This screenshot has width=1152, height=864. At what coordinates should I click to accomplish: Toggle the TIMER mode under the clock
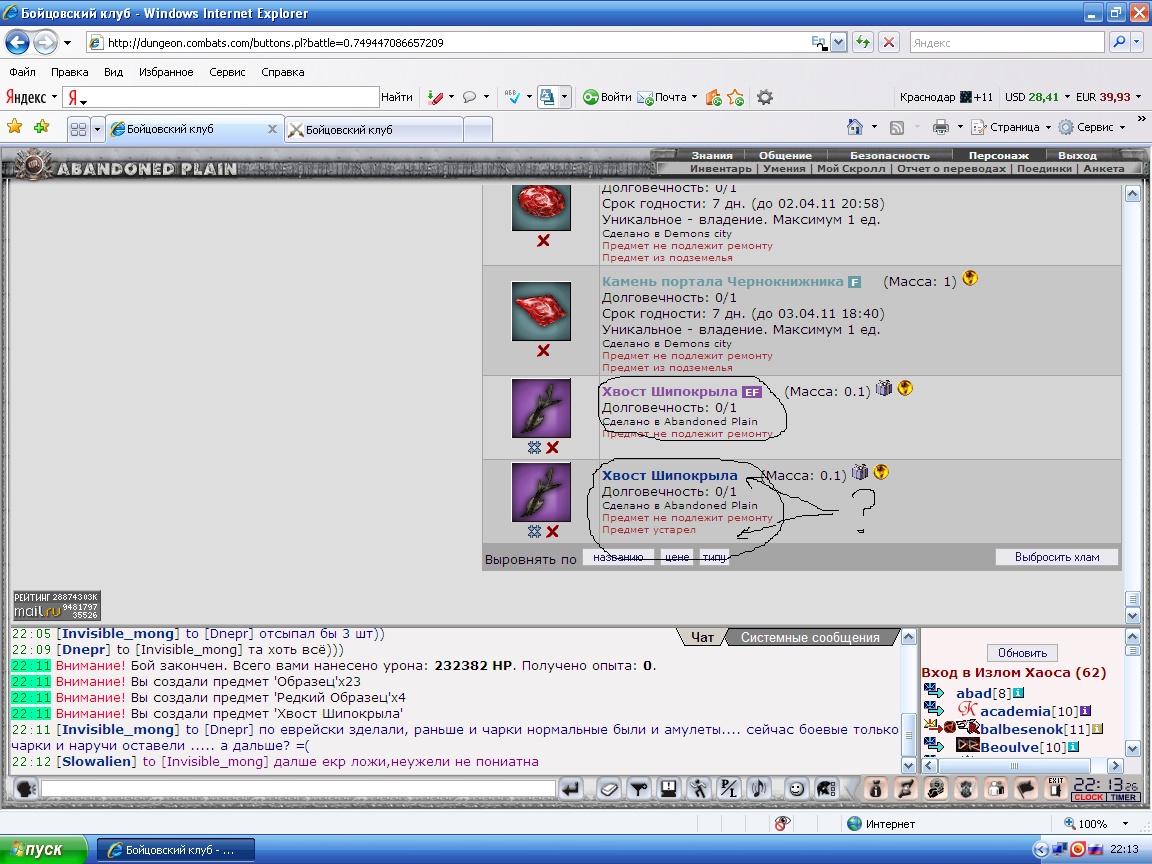tap(1123, 797)
